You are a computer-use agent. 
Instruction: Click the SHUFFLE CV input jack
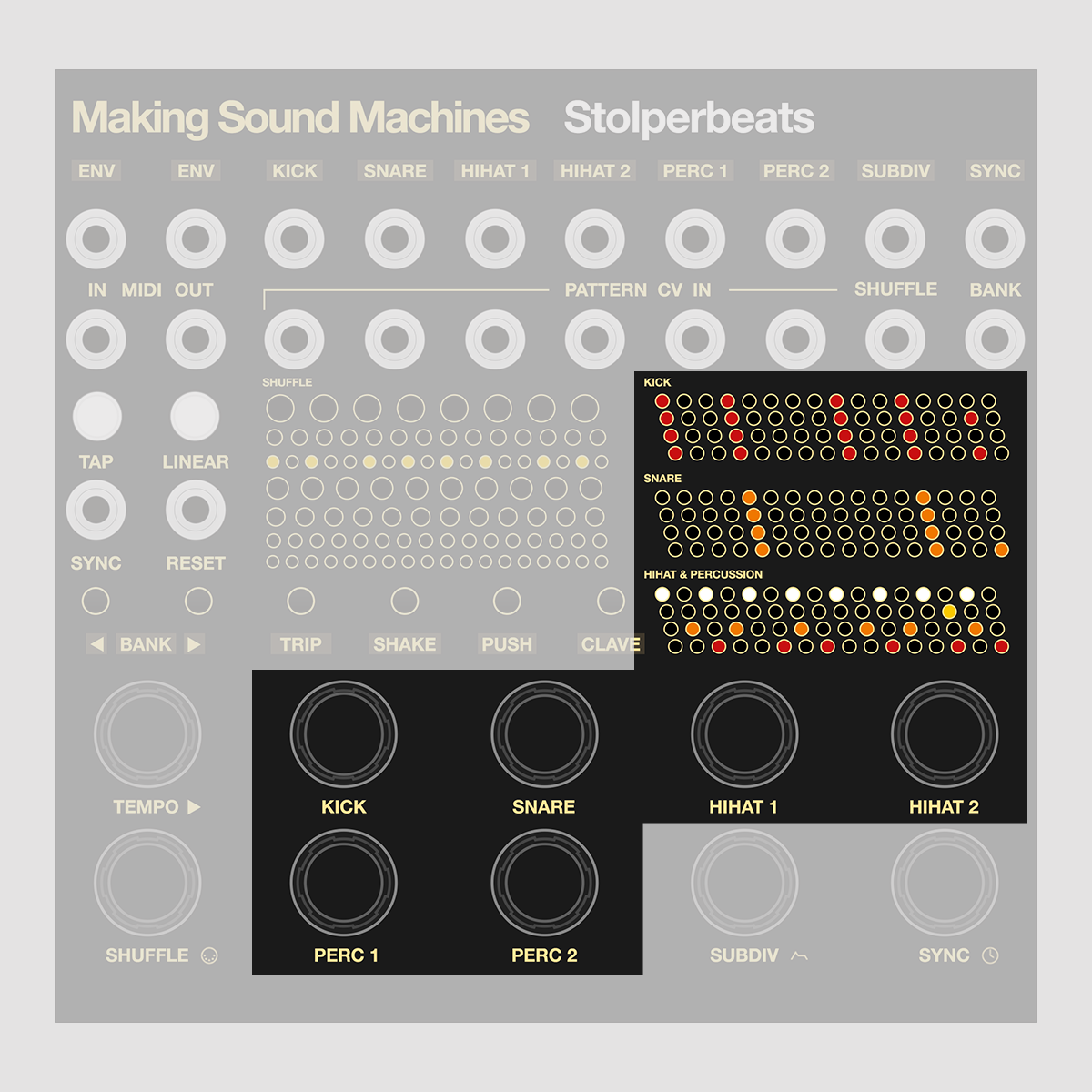point(895,339)
